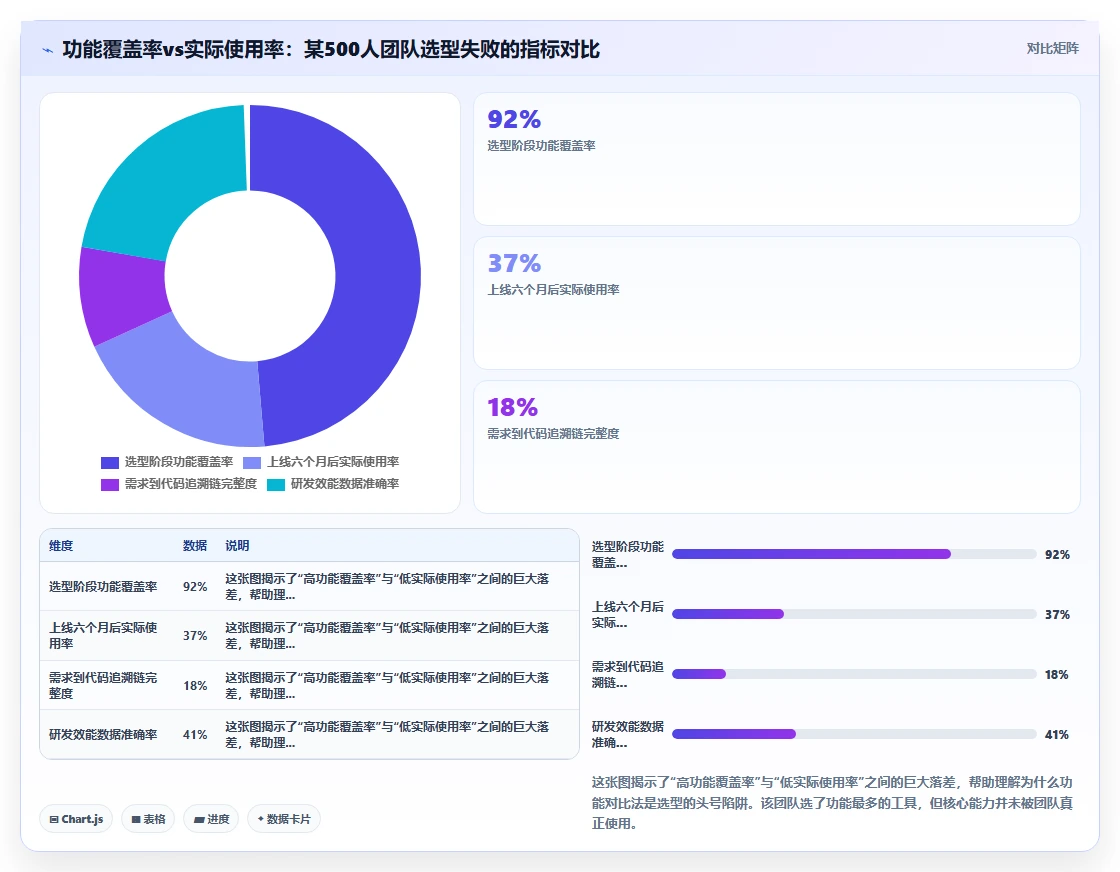The width and height of the screenshot is (1120, 872).
Task: Click the 数据 column header
Action: pyautogui.click(x=195, y=546)
